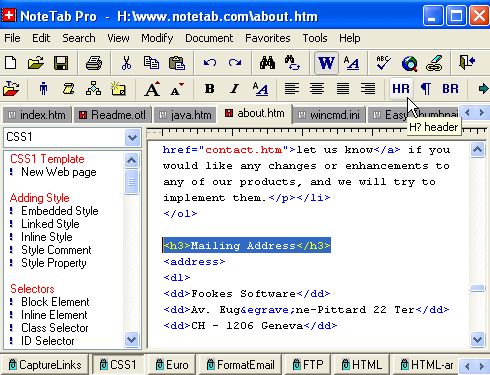
Task: Click the chain link icon
Action: 434,63
